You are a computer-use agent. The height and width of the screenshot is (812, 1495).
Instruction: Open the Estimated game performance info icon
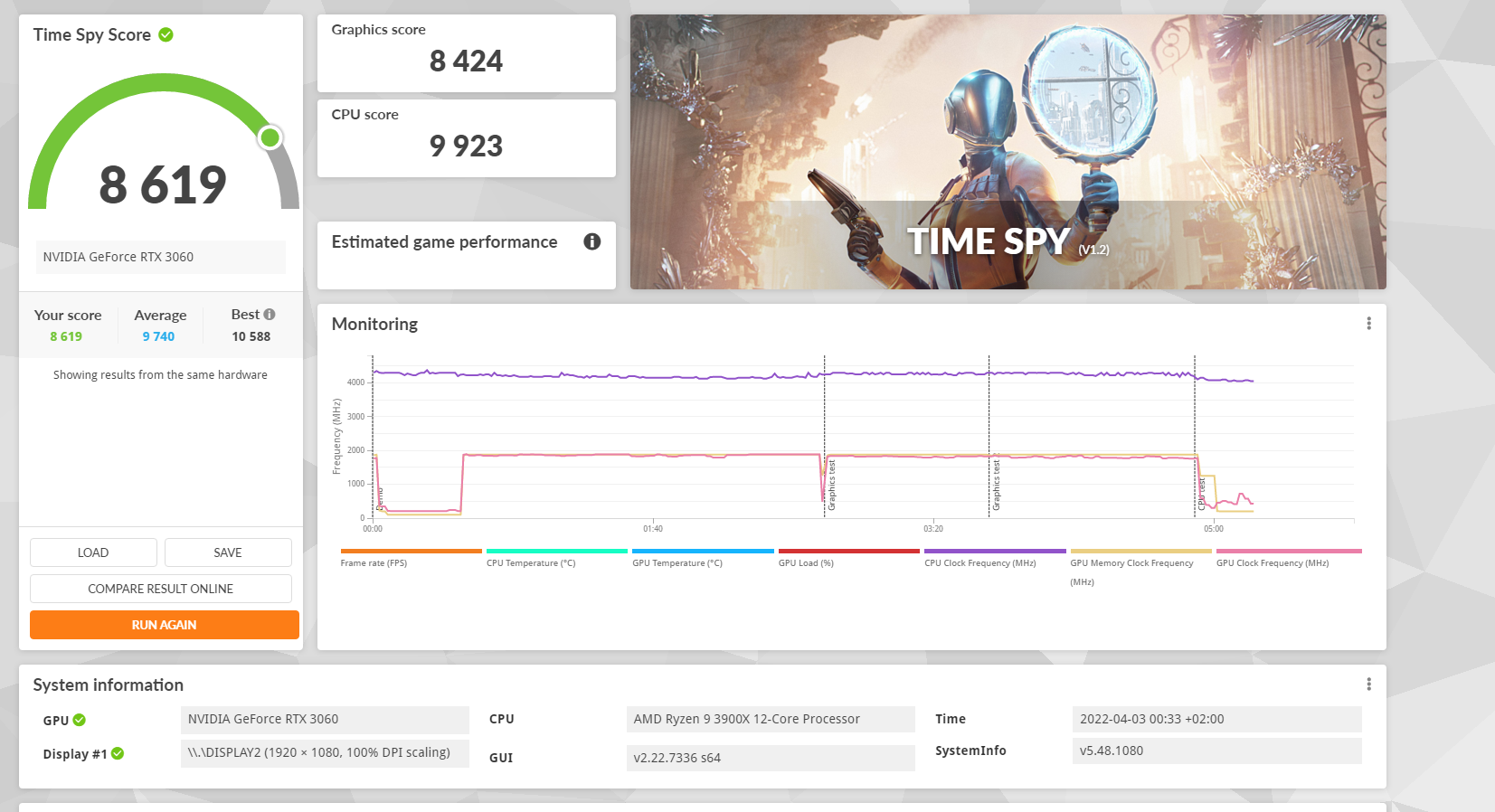tap(592, 241)
